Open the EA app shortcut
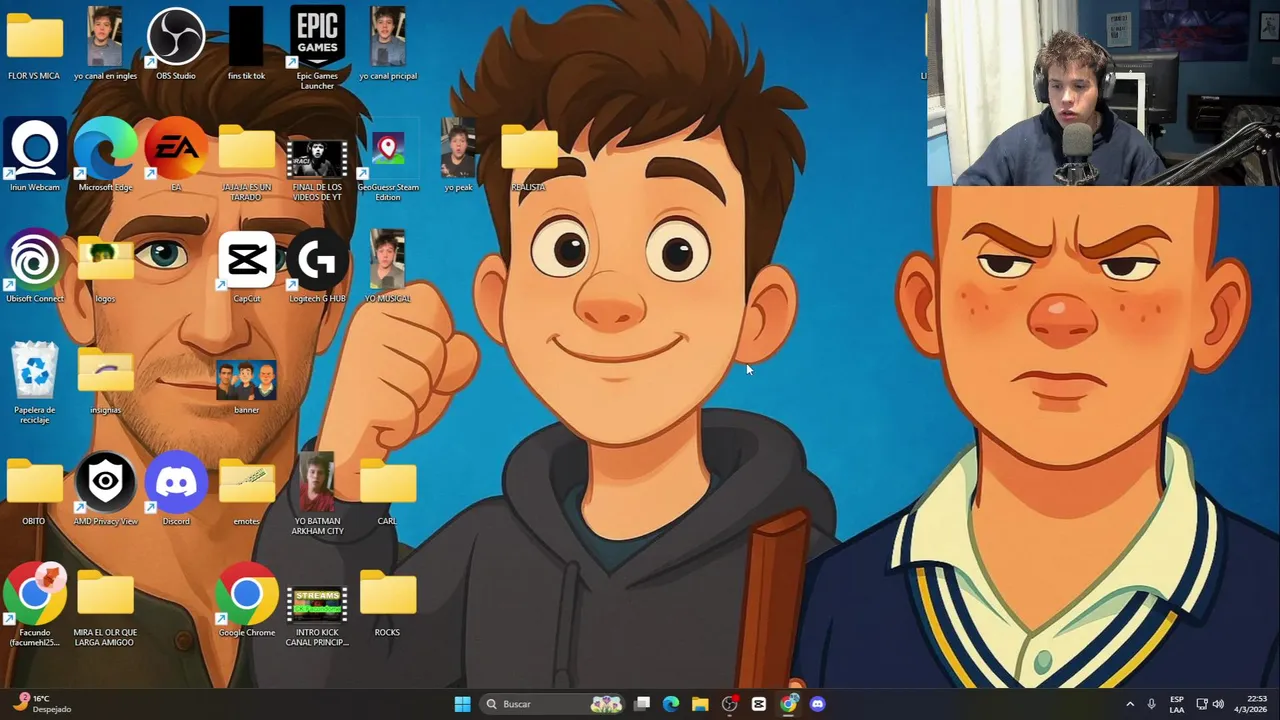The height and width of the screenshot is (720, 1280). tap(176, 155)
